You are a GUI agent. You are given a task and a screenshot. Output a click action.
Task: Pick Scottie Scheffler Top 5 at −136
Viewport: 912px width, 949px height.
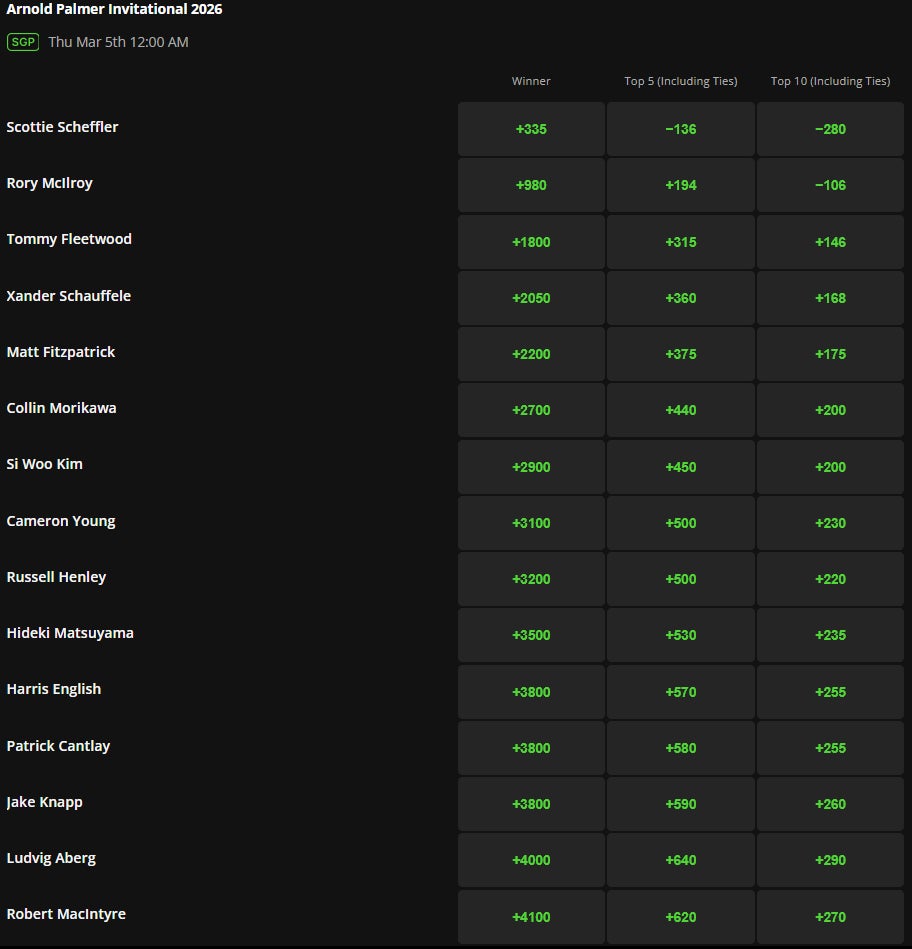coord(680,129)
